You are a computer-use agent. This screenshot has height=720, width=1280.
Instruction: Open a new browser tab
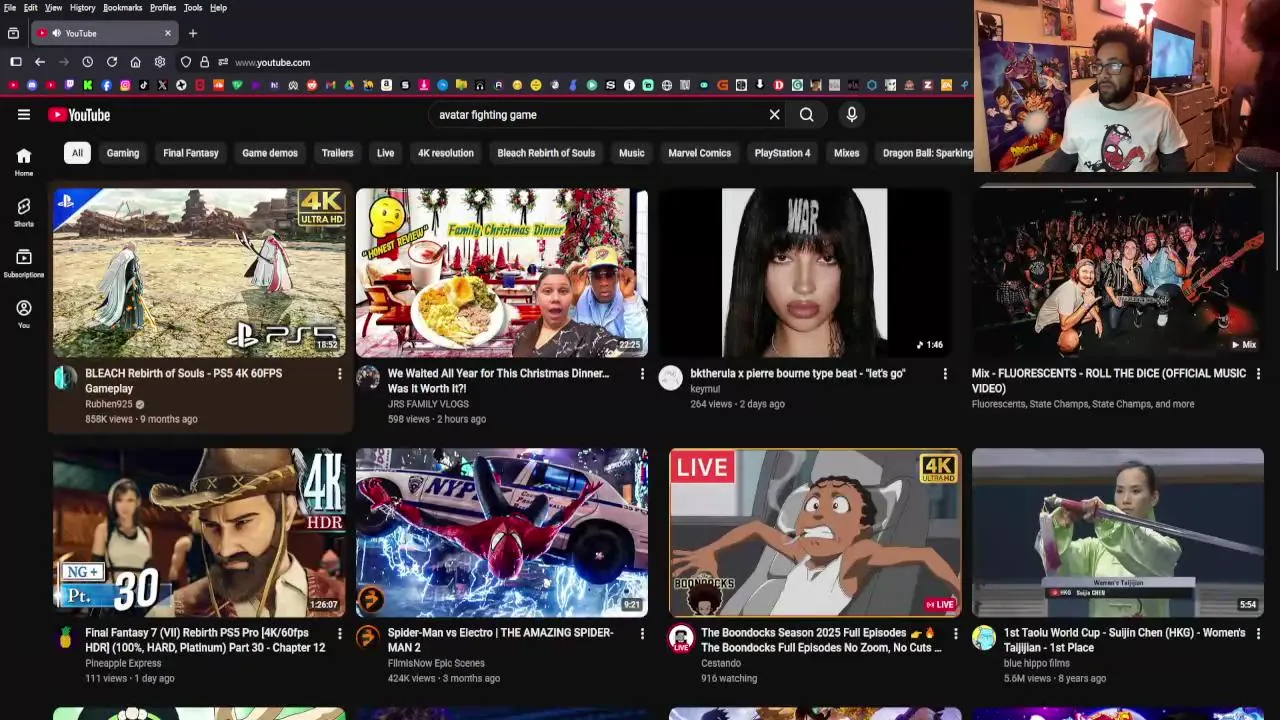(x=193, y=33)
